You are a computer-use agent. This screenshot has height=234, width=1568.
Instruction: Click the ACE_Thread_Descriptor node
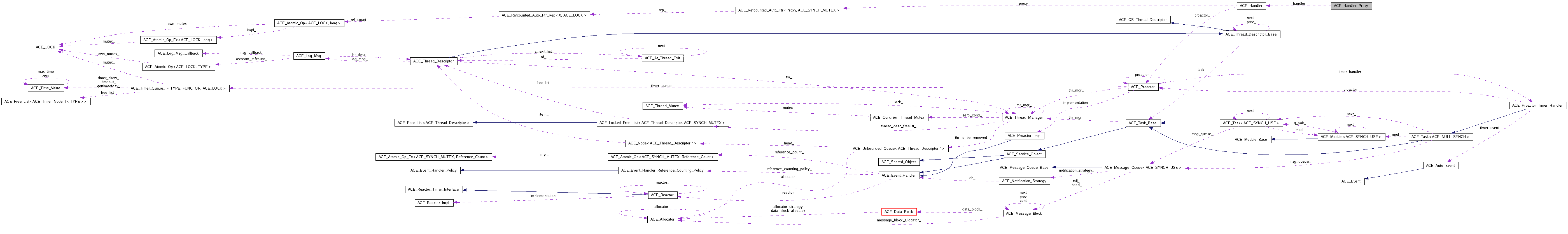tap(433, 61)
